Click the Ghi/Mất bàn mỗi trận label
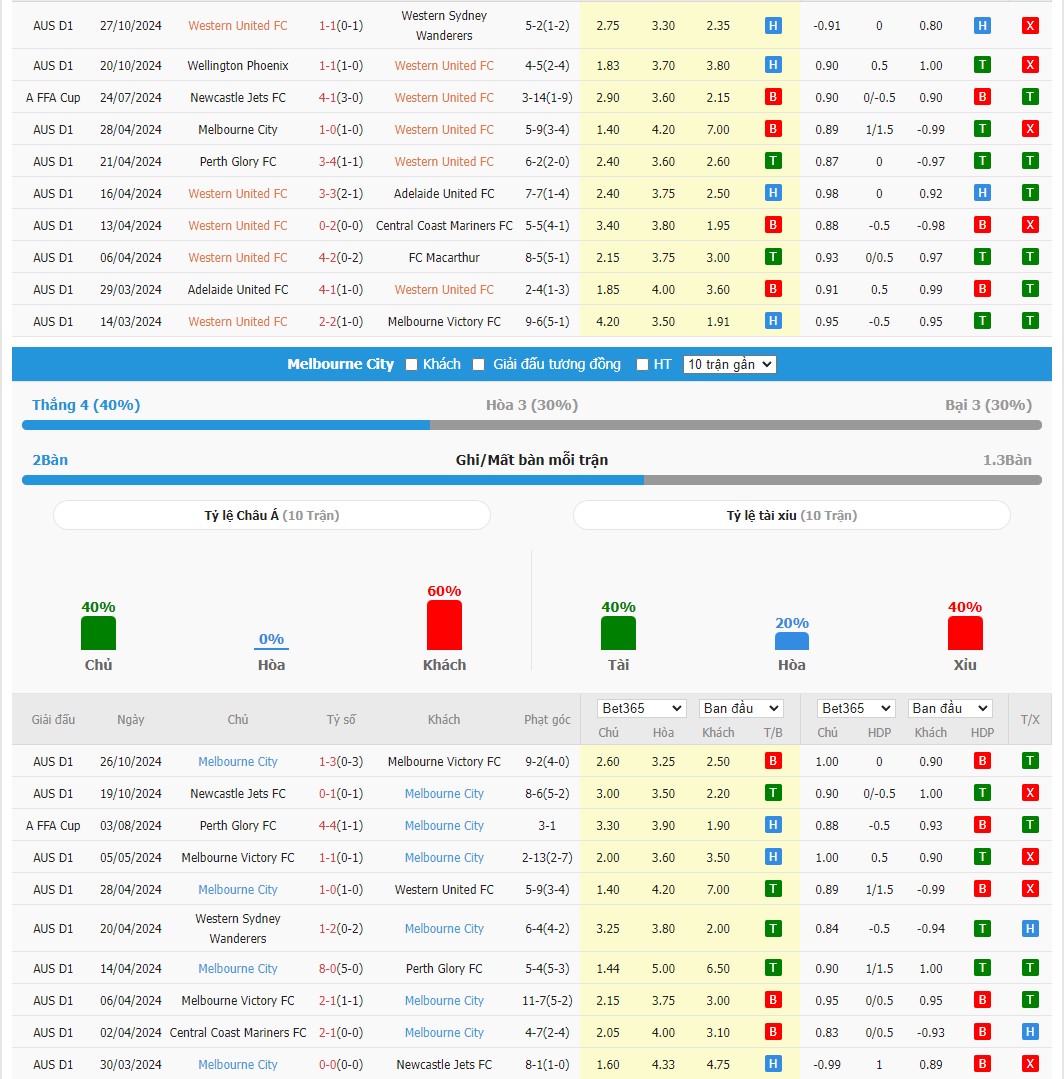The image size is (1064, 1079). point(532,460)
